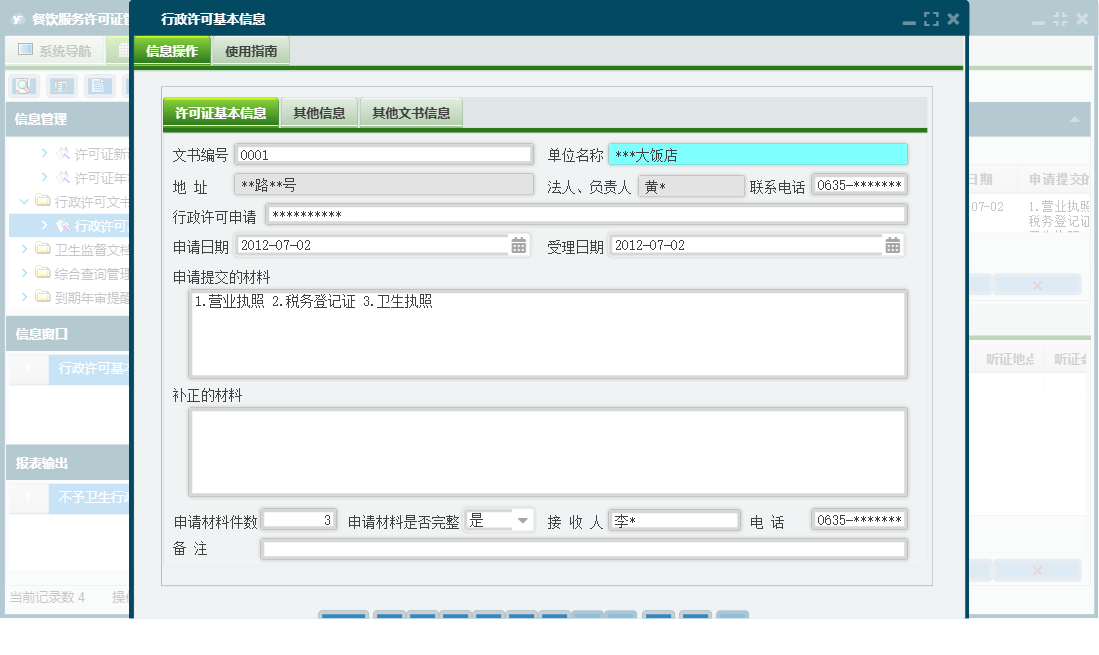Expand the 卫生监督文档 folder
The height and width of the screenshot is (655, 1099).
(24, 246)
